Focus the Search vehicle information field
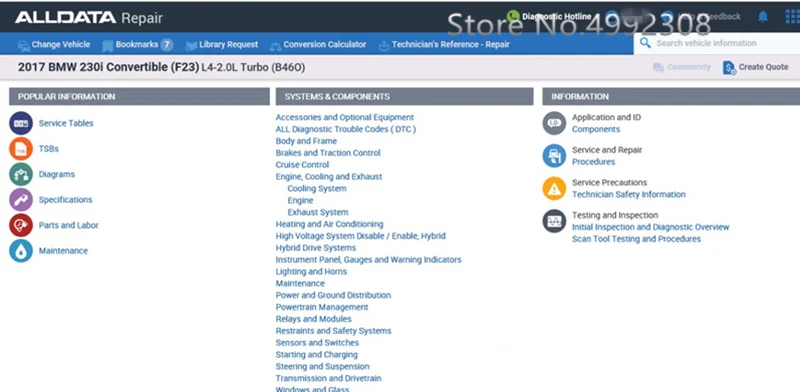 [717, 43]
